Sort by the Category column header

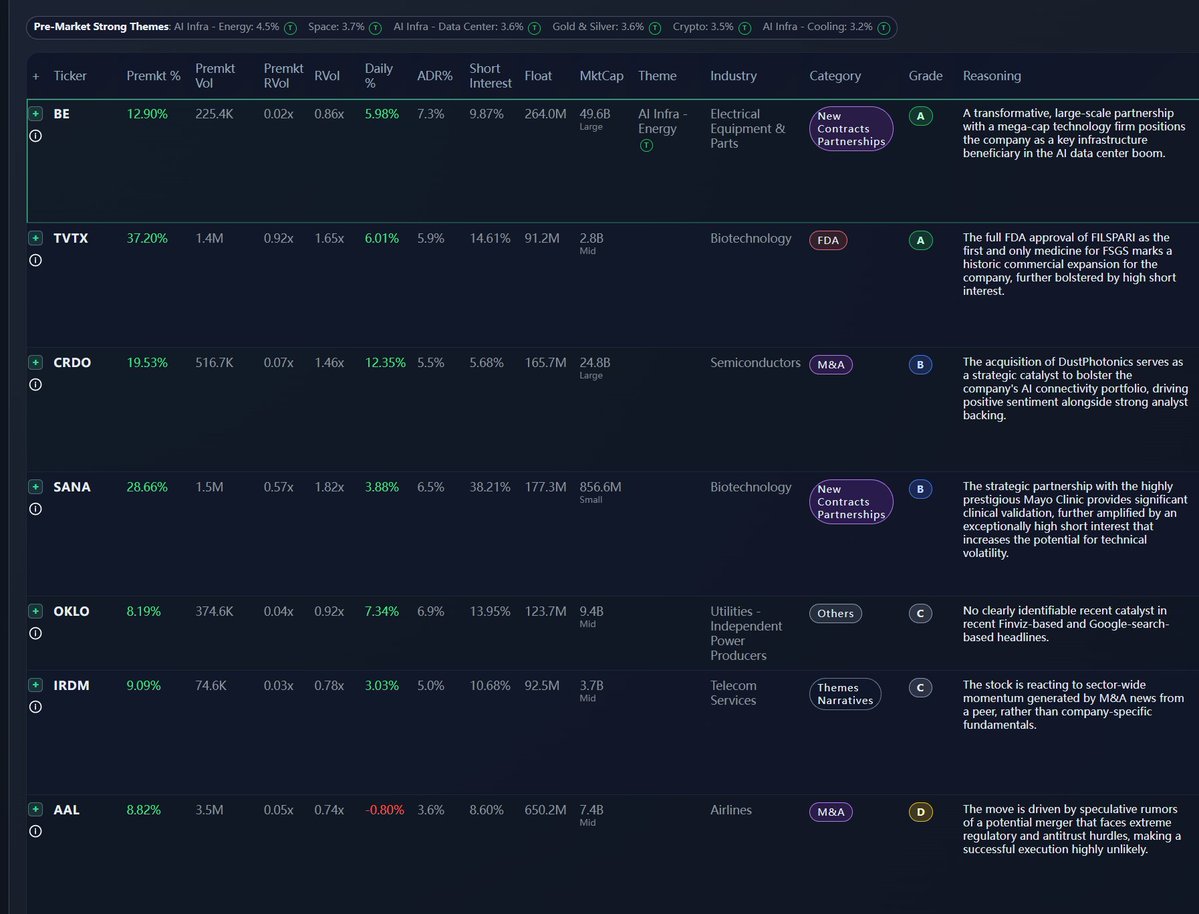pos(835,76)
